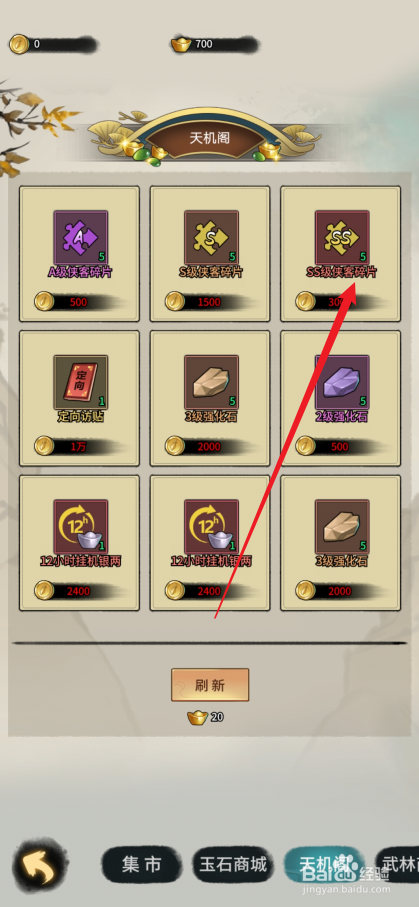Tap the gold coin balance at top left
This screenshot has height=907, width=419.
52,44
